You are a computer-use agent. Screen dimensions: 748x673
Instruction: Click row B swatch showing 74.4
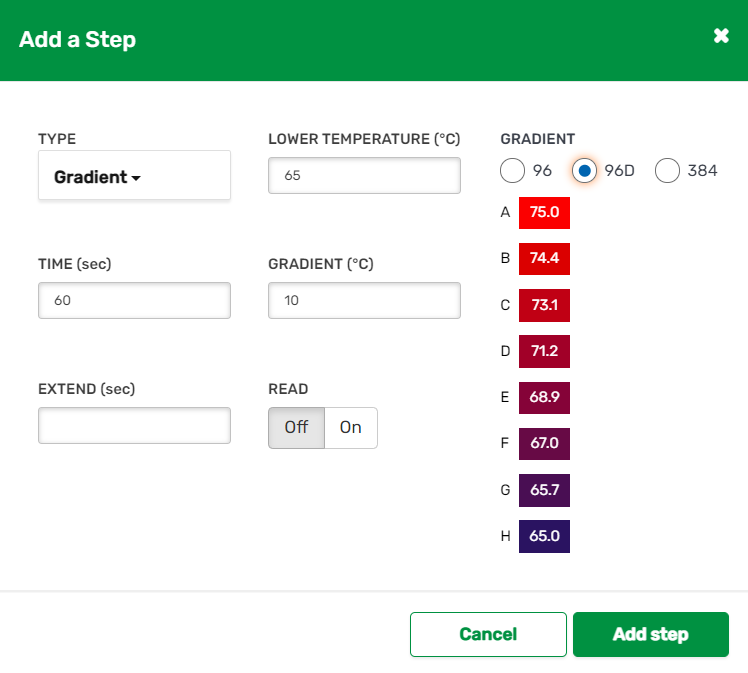544,258
